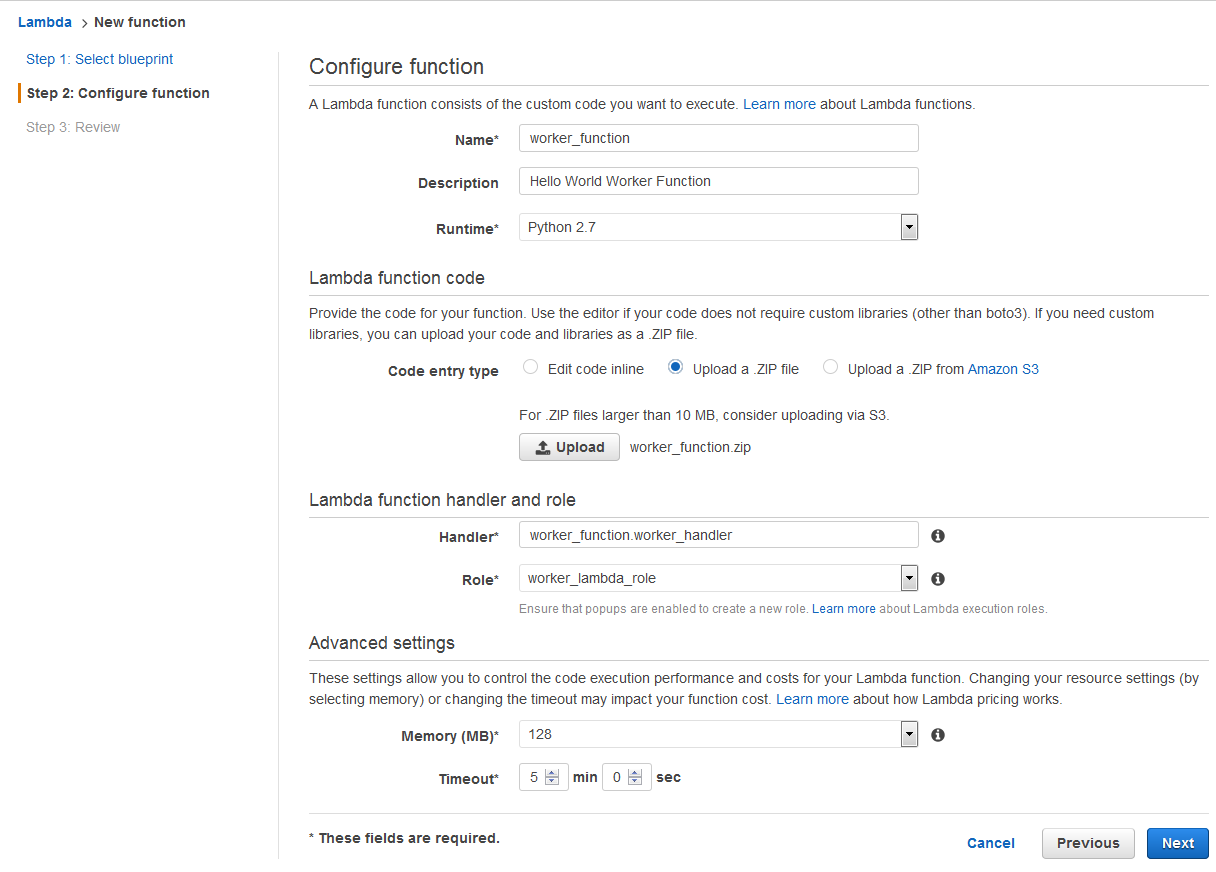The width and height of the screenshot is (1216, 872).
Task: Click the Upload button with arrow icon
Action: coord(570,447)
